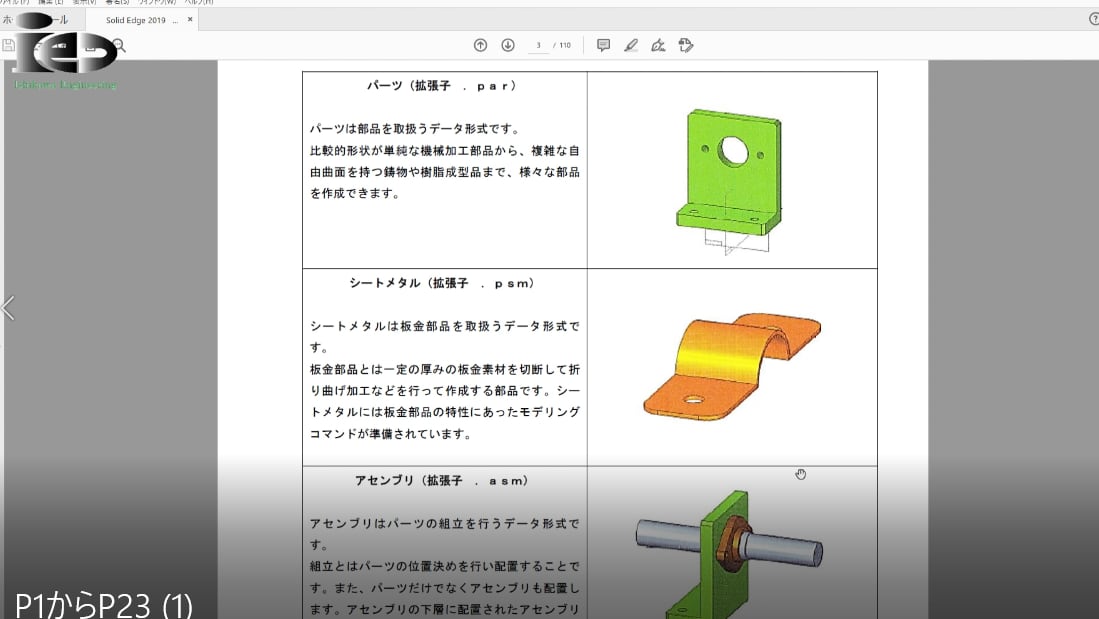Click the shaft assembly image
Screen dimensions: 1099x619
[x=730, y=550]
